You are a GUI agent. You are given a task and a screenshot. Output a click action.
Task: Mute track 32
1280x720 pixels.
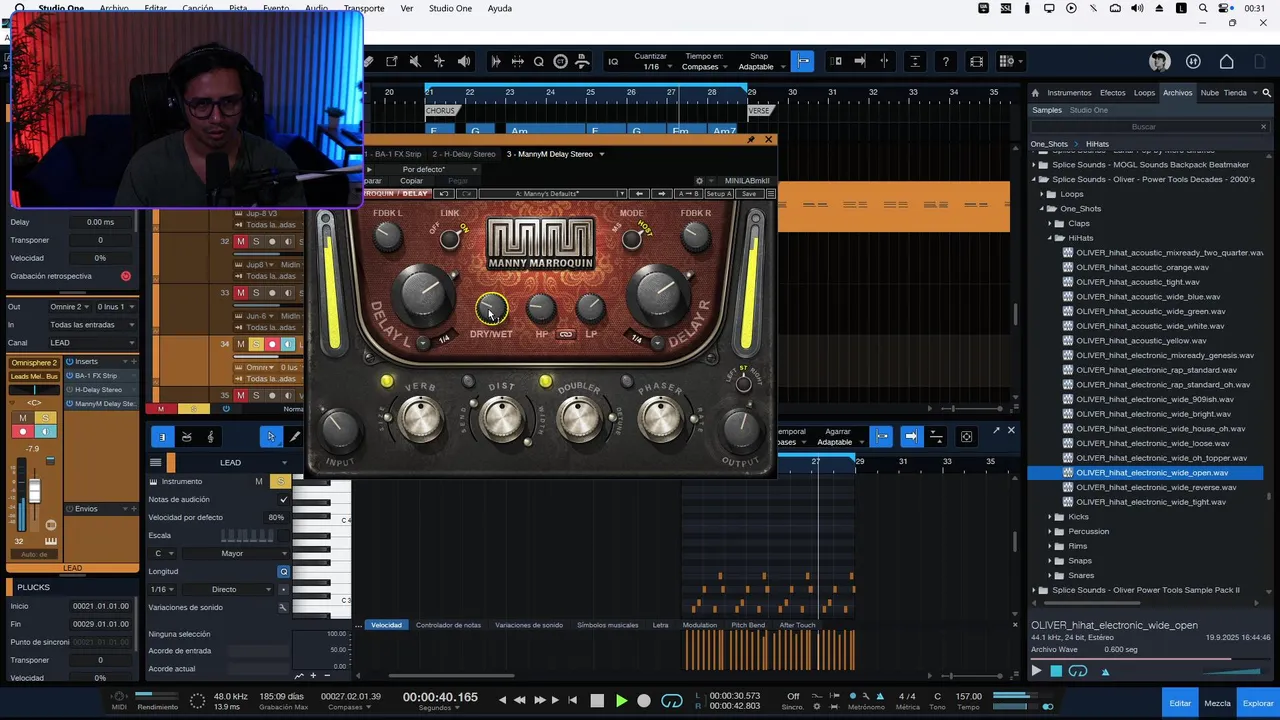pos(240,242)
